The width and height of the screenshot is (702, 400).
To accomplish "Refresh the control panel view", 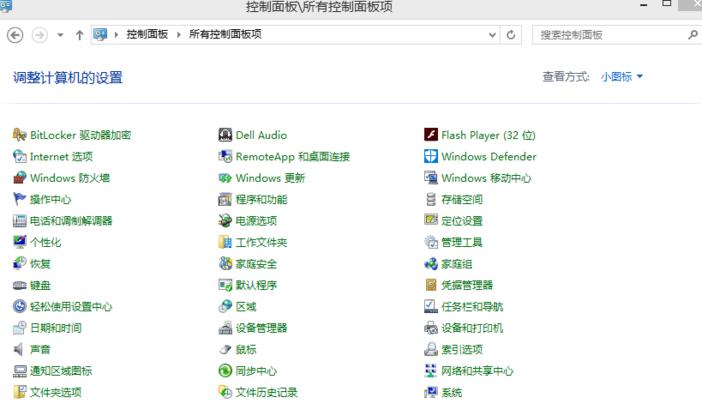I will [x=511, y=35].
